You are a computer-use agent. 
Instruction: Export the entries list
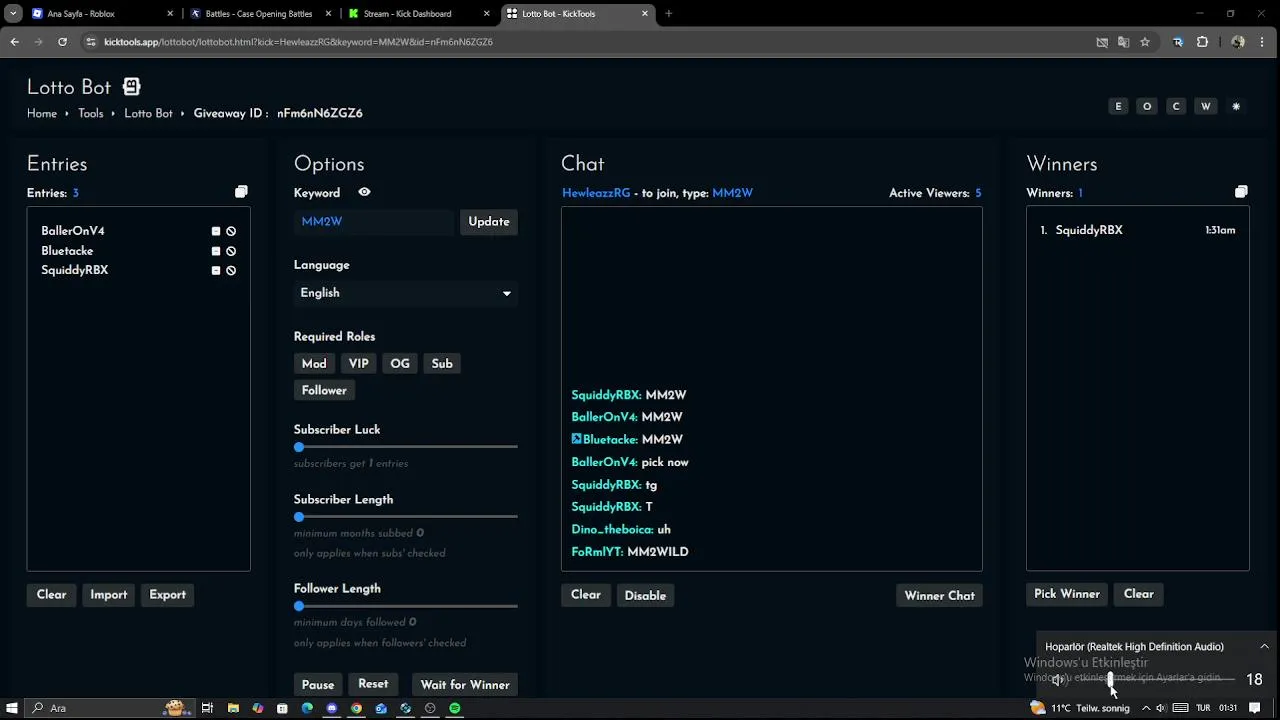167,595
